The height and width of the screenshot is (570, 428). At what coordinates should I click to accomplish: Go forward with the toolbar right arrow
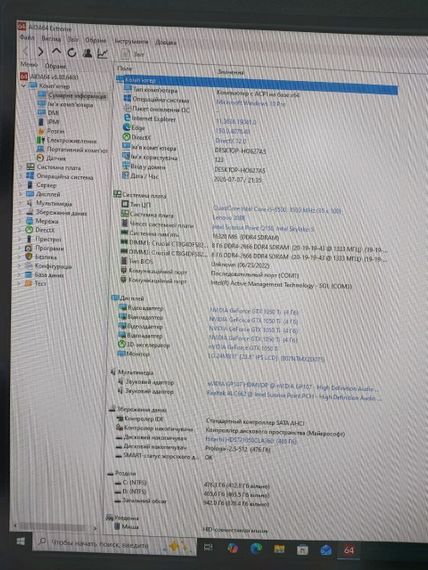[x=41, y=52]
